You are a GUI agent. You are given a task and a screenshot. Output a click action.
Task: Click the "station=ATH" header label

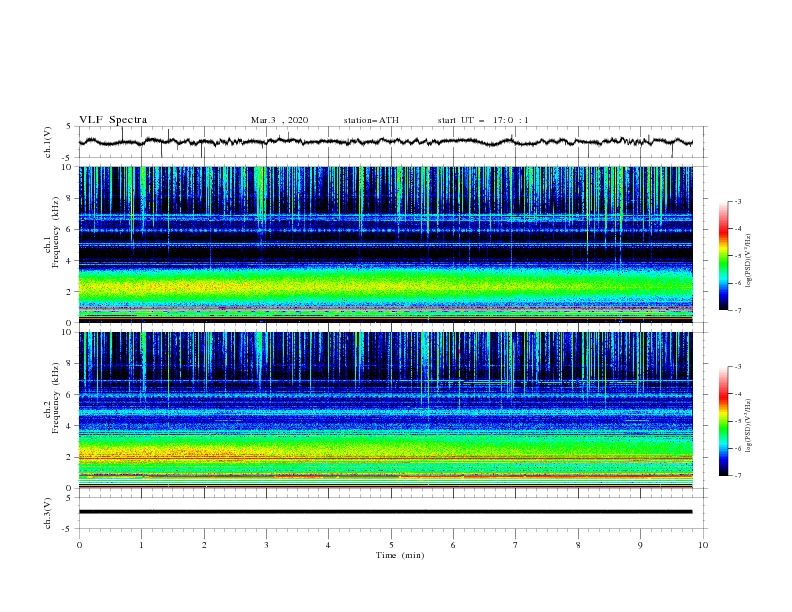pyautogui.click(x=371, y=120)
